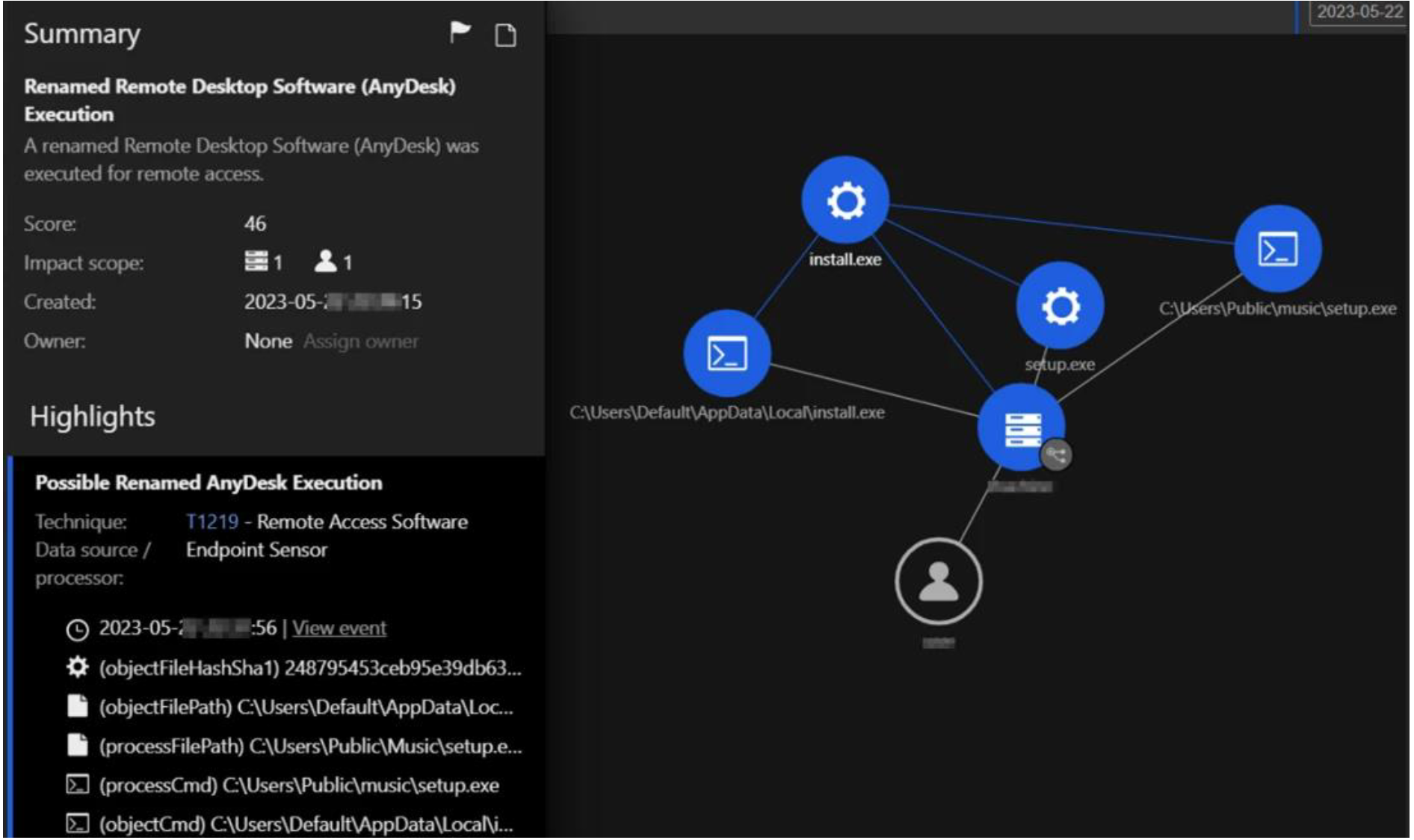Click the impact scope endpoint count icon
This screenshot has width=1414, height=840.
tap(256, 262)
